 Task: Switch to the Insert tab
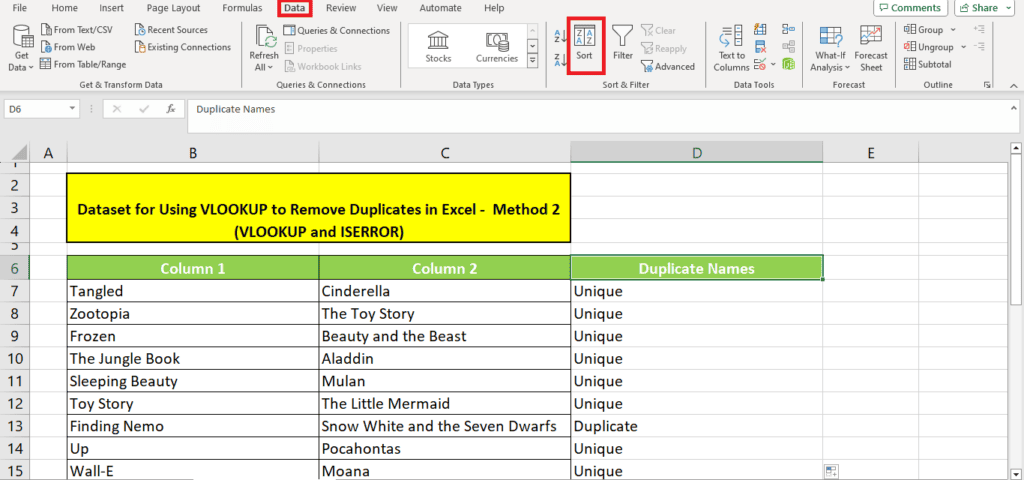click(x=112, y=8)
